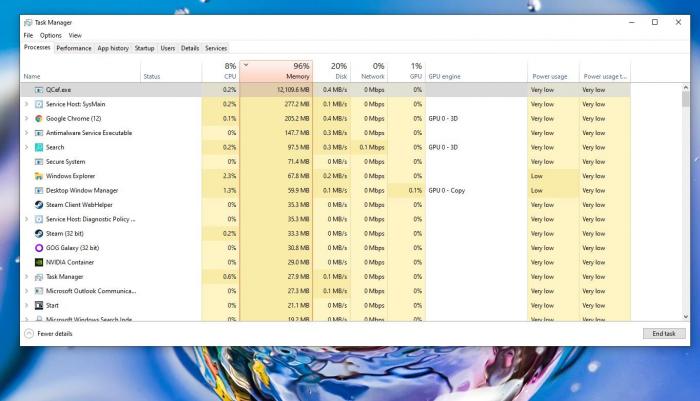Open the View menu
Image resolution: width=700 pixels, height=401 pixels.
click(x=75, y=35)
